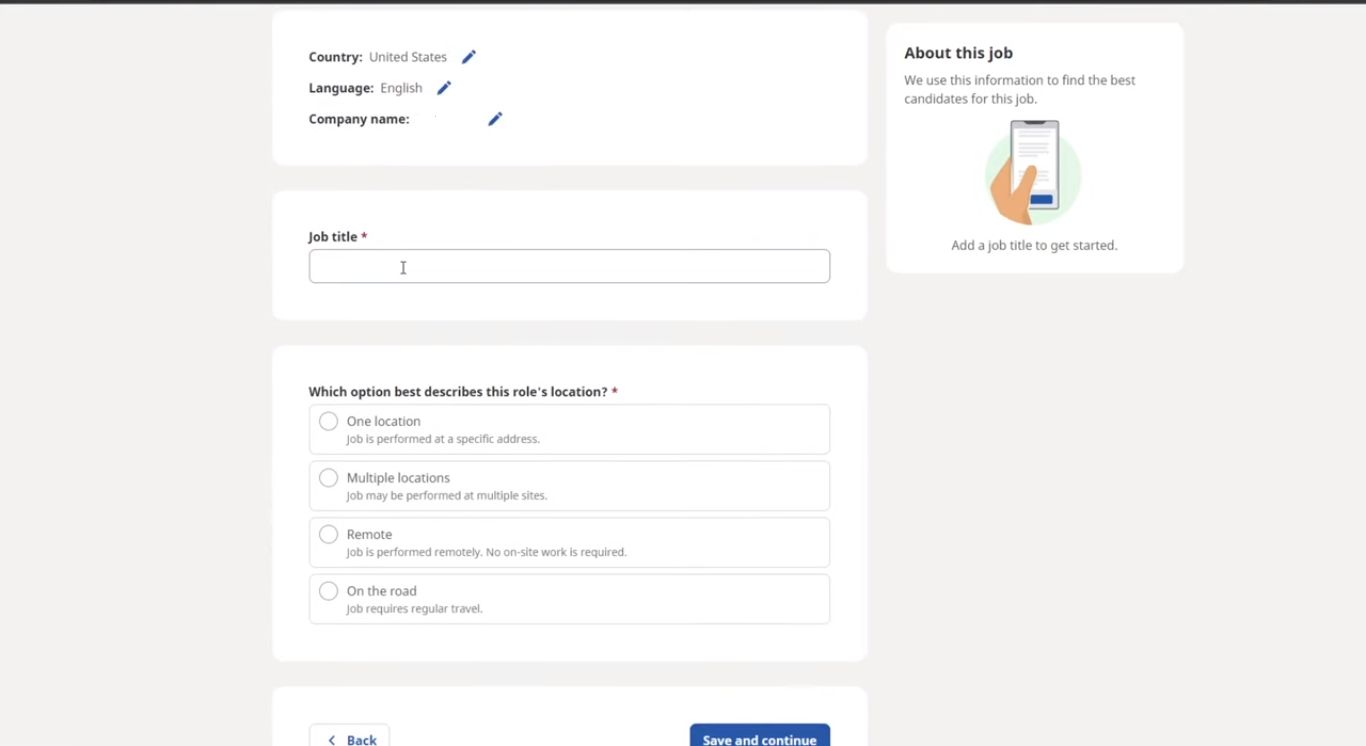Click the Save and continue button
Screen dimensions: 1366x746
(x=758, y=738)
